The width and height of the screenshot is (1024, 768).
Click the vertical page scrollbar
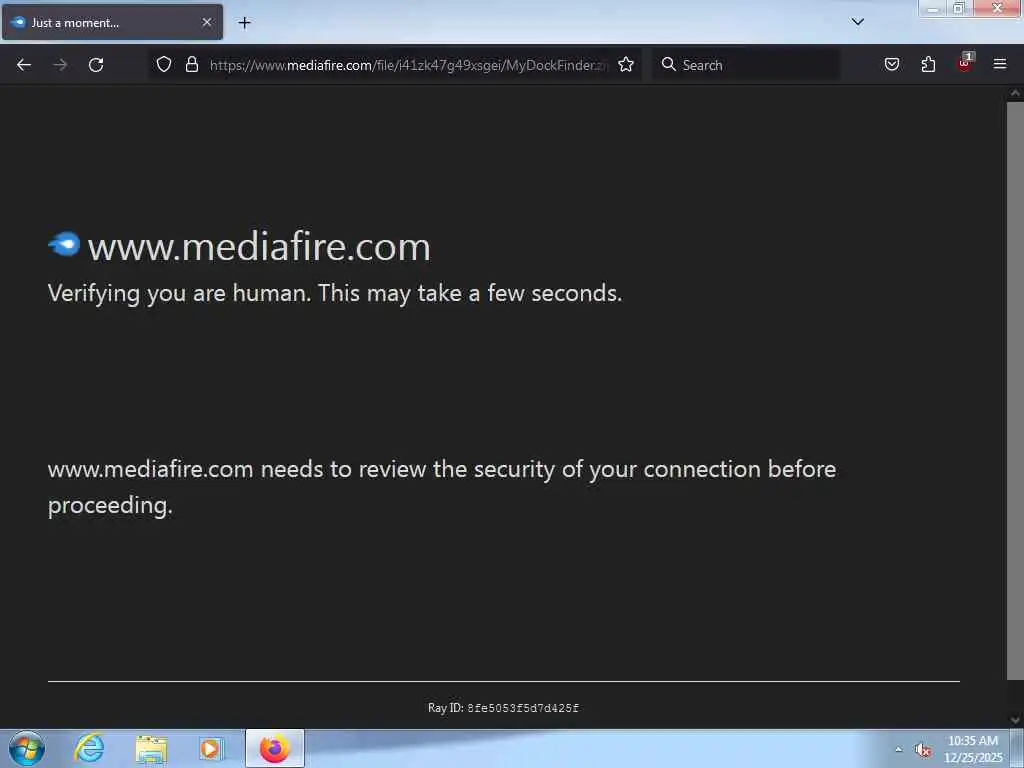[1015, 391]
